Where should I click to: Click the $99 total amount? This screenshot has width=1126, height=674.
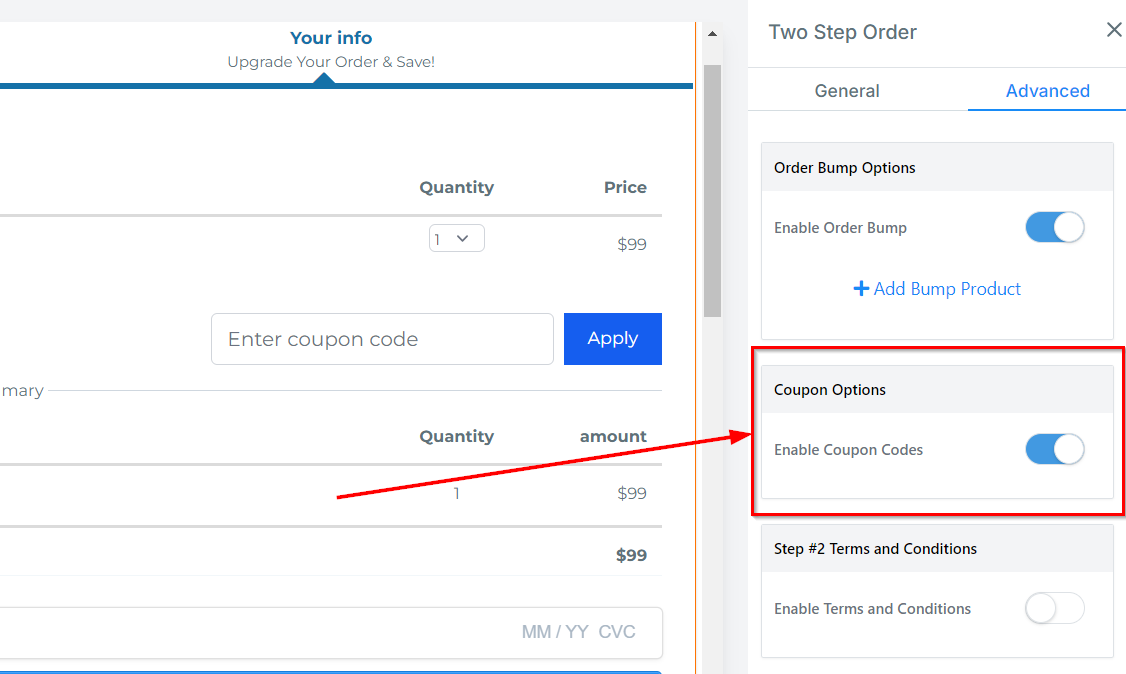(x=631, y=555)
